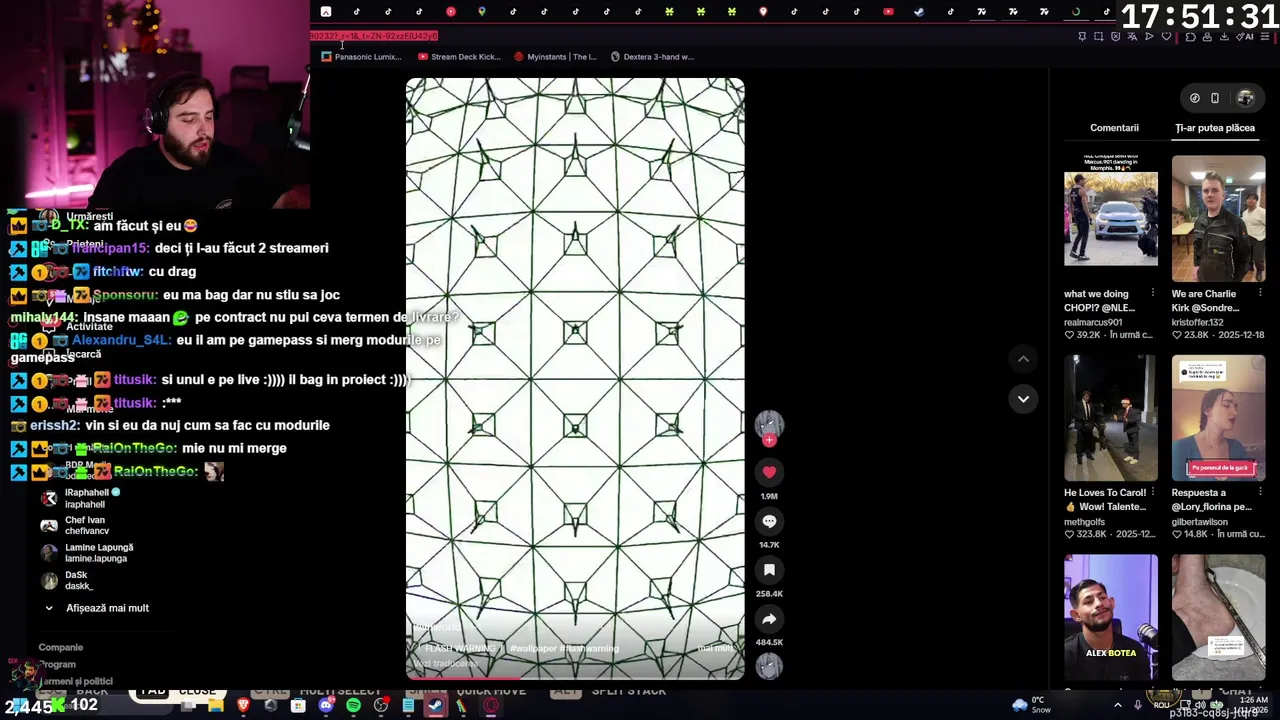Open the AI assistant icon in browser toolbar
1280x720 pixels.
(x=1245, y=37)
